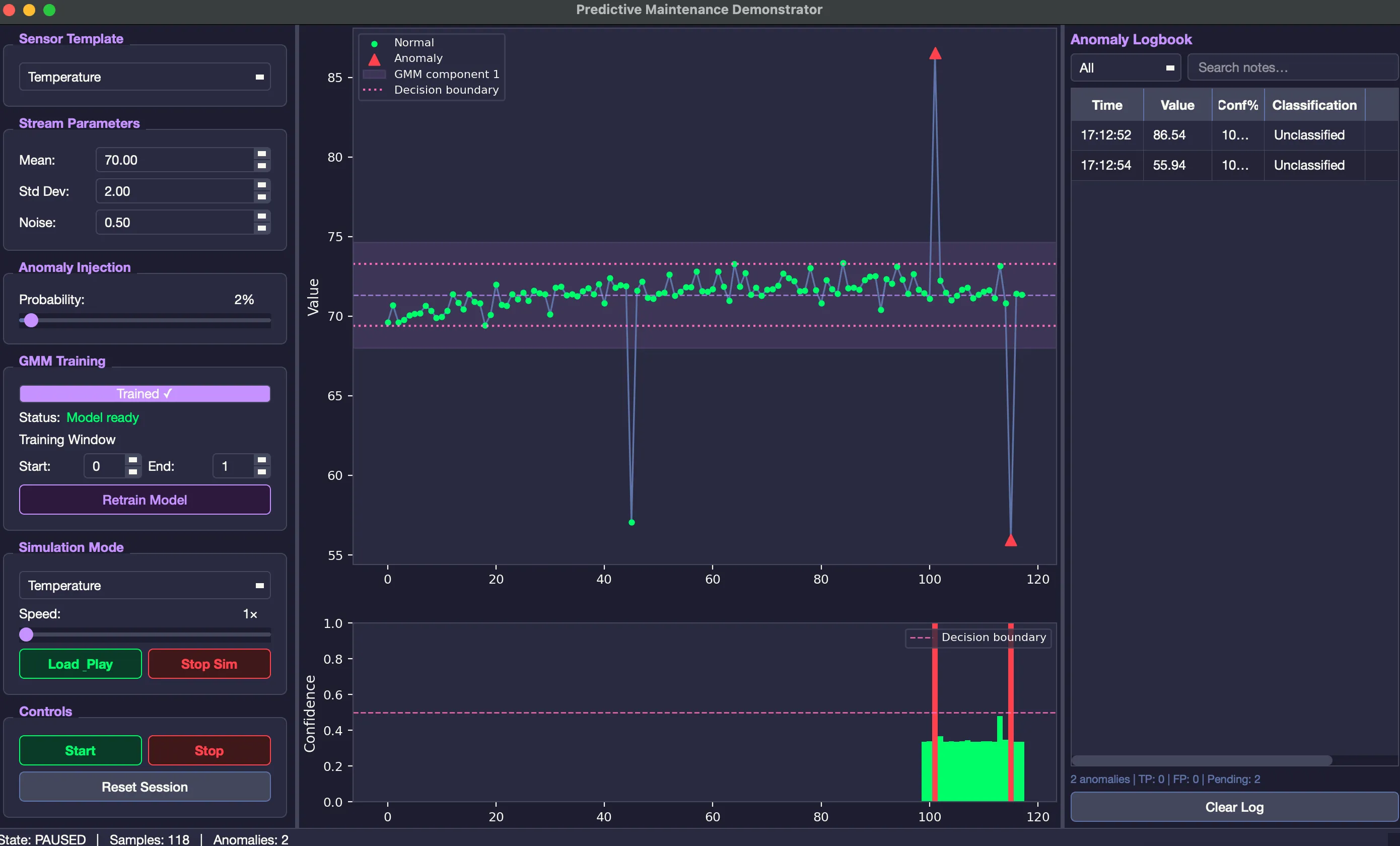Click the training window End field

(x=234, y=466)
